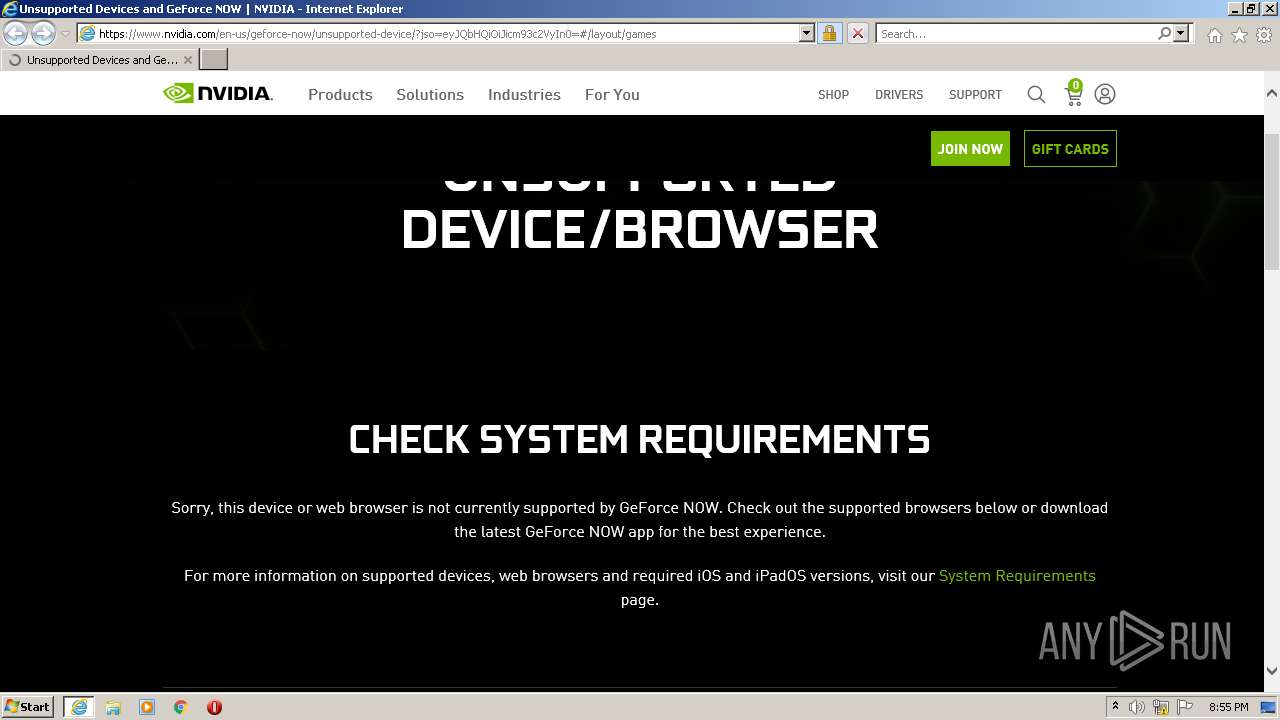Click the NVIDIA logo
Image resolution: width=1280 pixels, height=720 pixels.
point(218,94)
